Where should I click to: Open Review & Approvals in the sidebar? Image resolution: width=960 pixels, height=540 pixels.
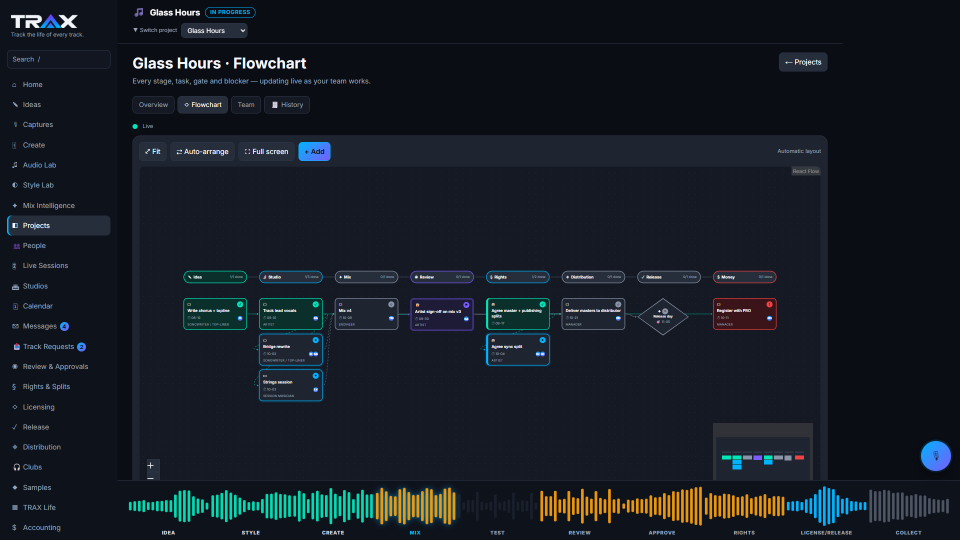[59, 367]
